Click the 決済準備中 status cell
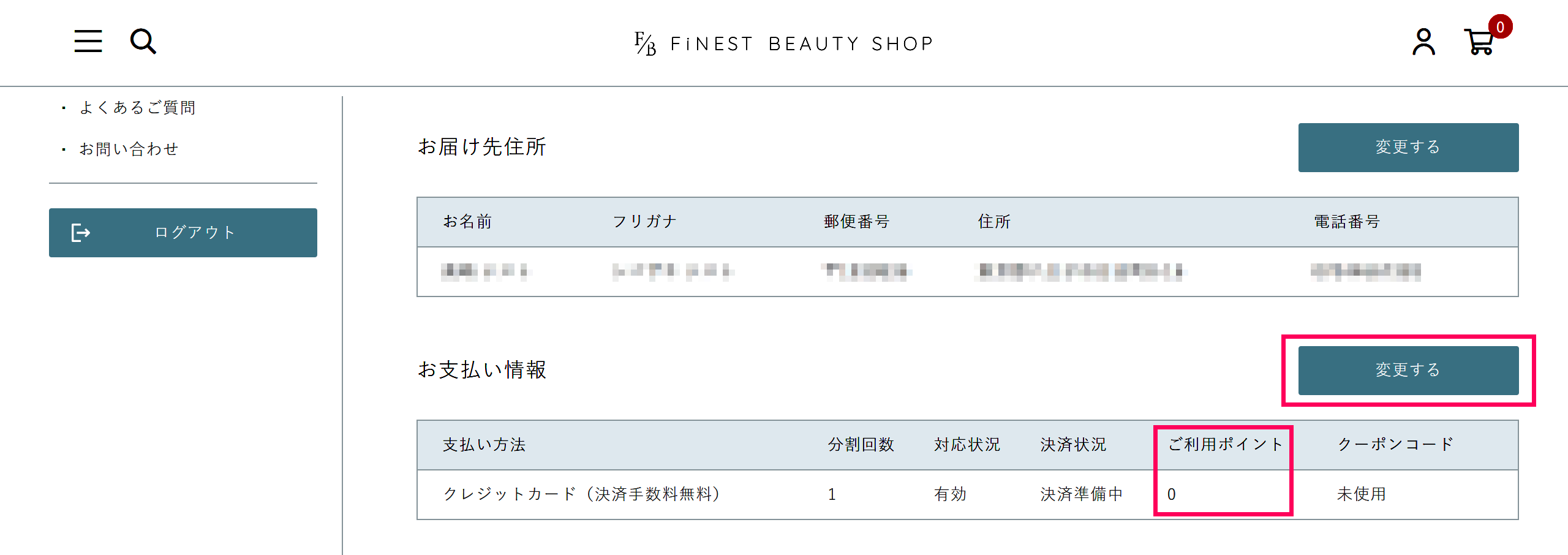 point(1081,494)
